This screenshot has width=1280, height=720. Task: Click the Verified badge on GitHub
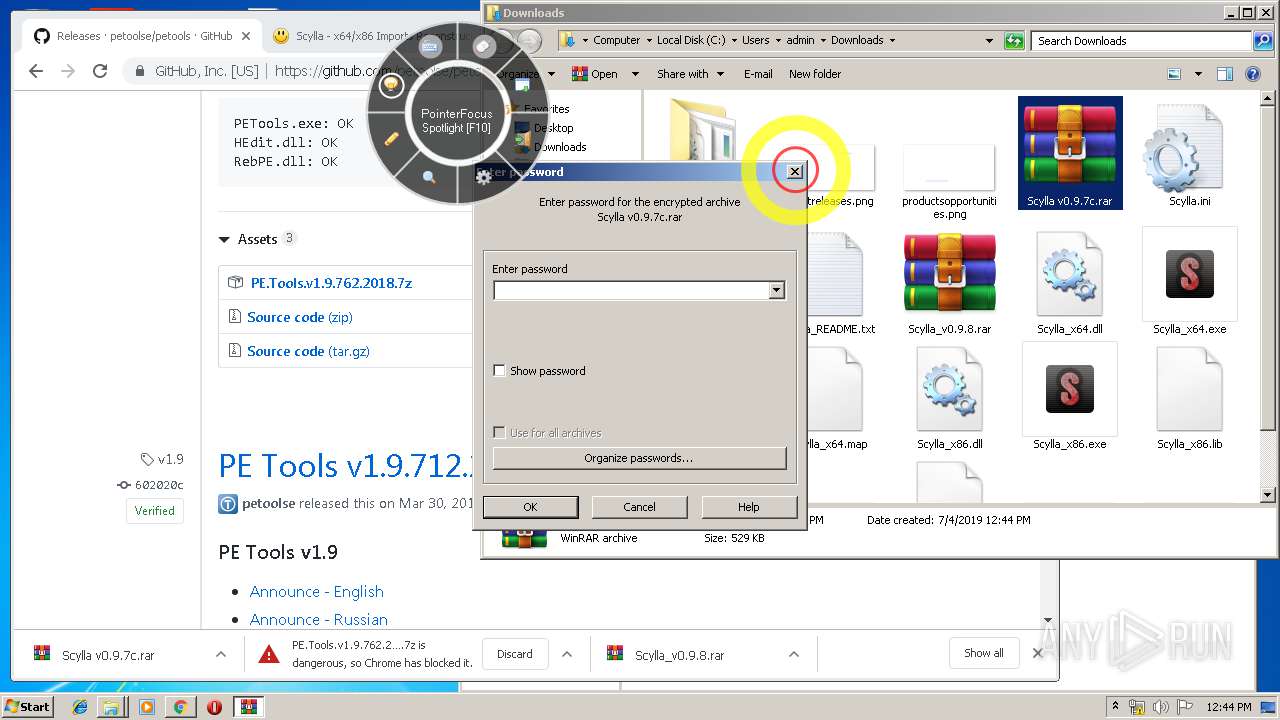tap(155, 510)
